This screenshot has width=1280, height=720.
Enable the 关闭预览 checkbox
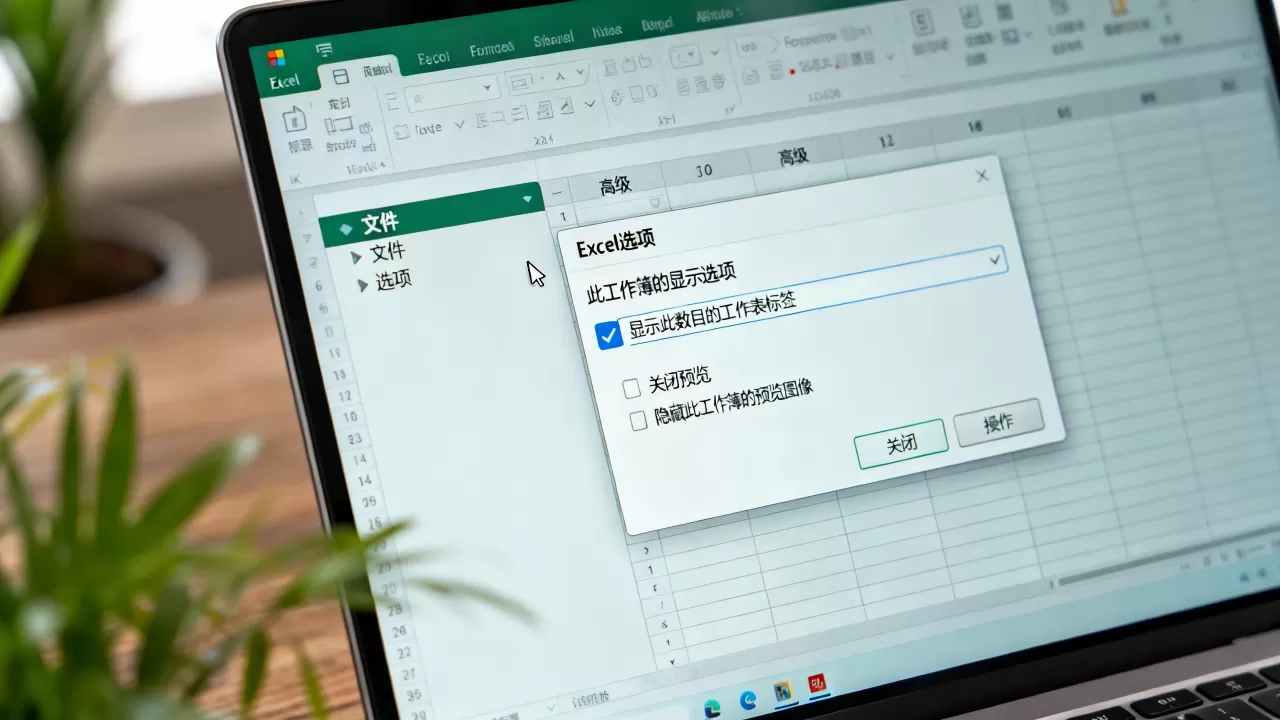click(630, 388)
